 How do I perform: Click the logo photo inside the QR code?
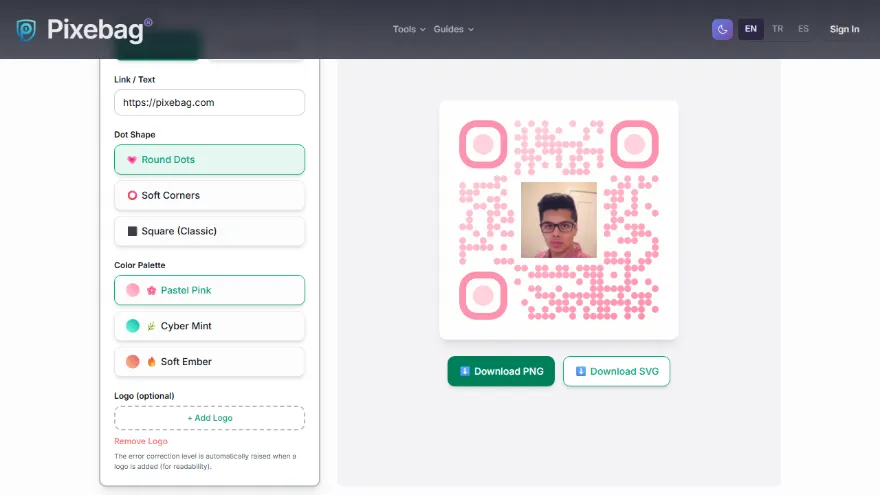coord(559,220)
